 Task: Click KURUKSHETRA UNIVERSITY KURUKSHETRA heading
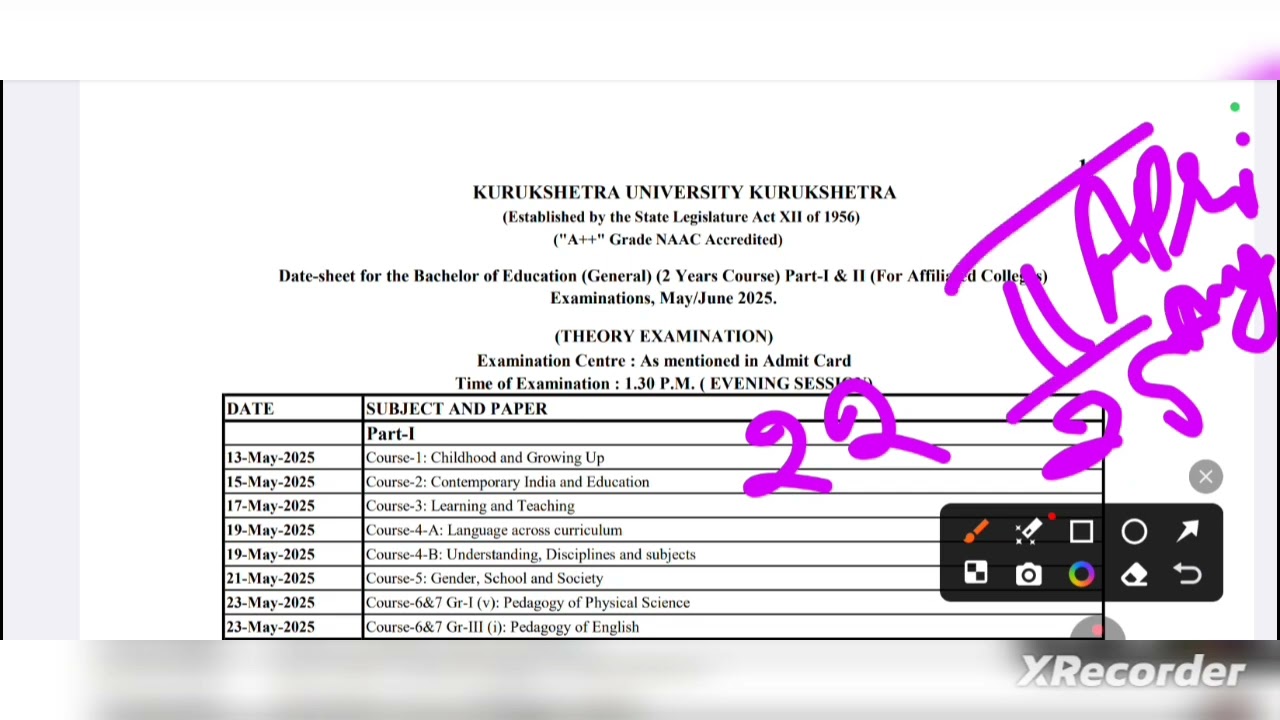684,192
